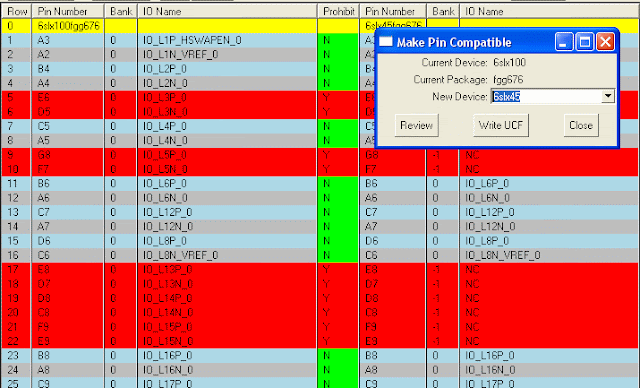
Task: Minimize the Make Pin Compatible dialog
Action: pyautogui.click(x=563, y=42)
